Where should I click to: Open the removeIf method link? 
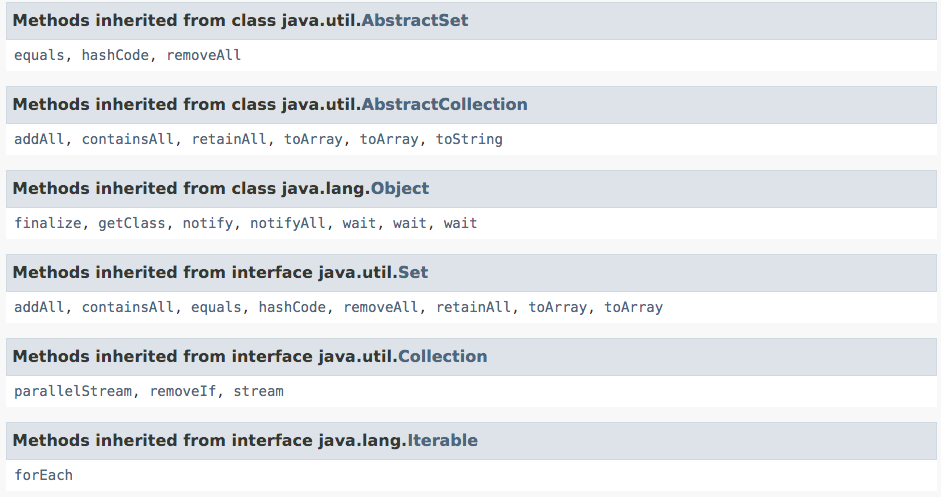pos(182,391)
